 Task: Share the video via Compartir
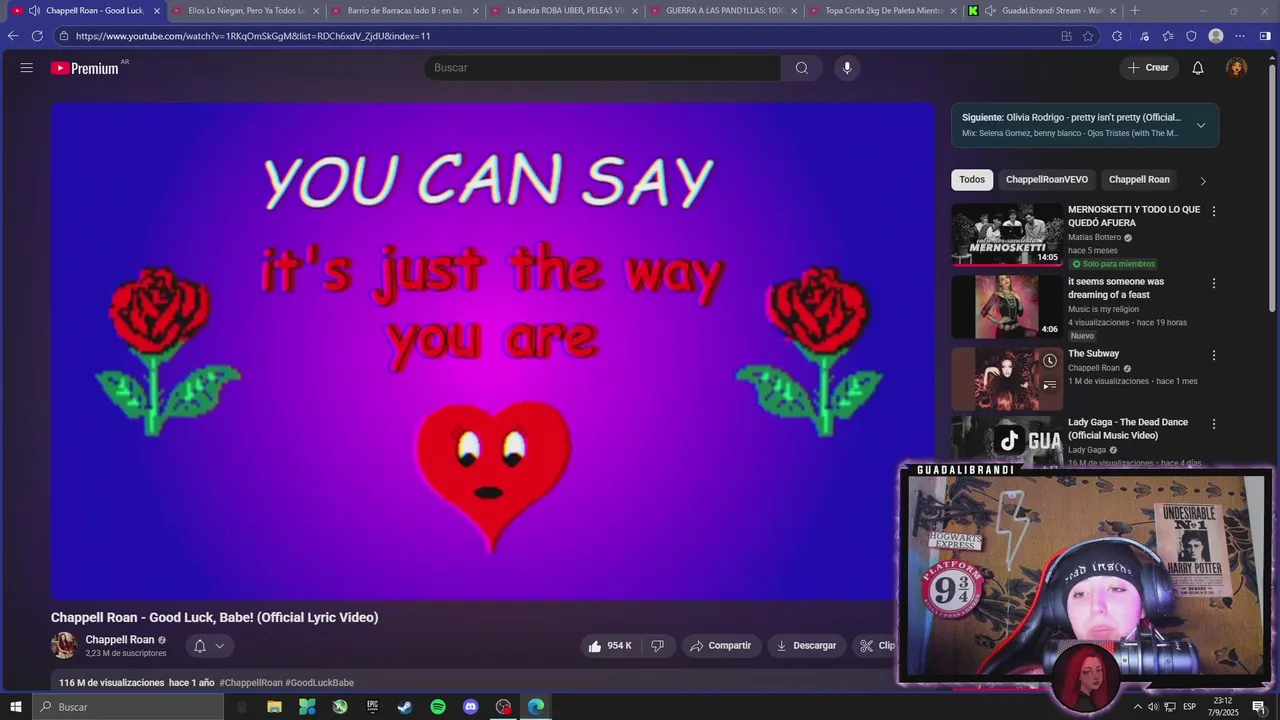click(721, 646)
